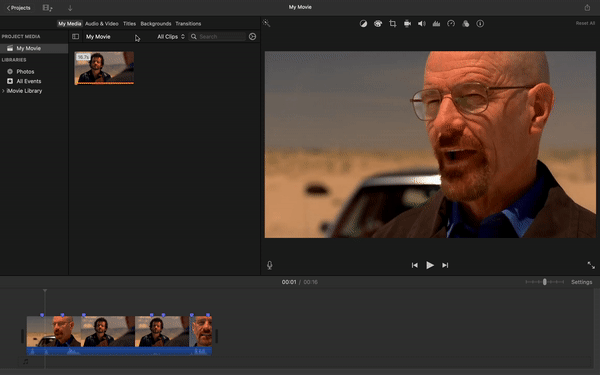Image resolution: width=600 pixels, height=375 pixels.
Task: Select the 56.7s clip thumbnail in browser
Action: point(104,68)
